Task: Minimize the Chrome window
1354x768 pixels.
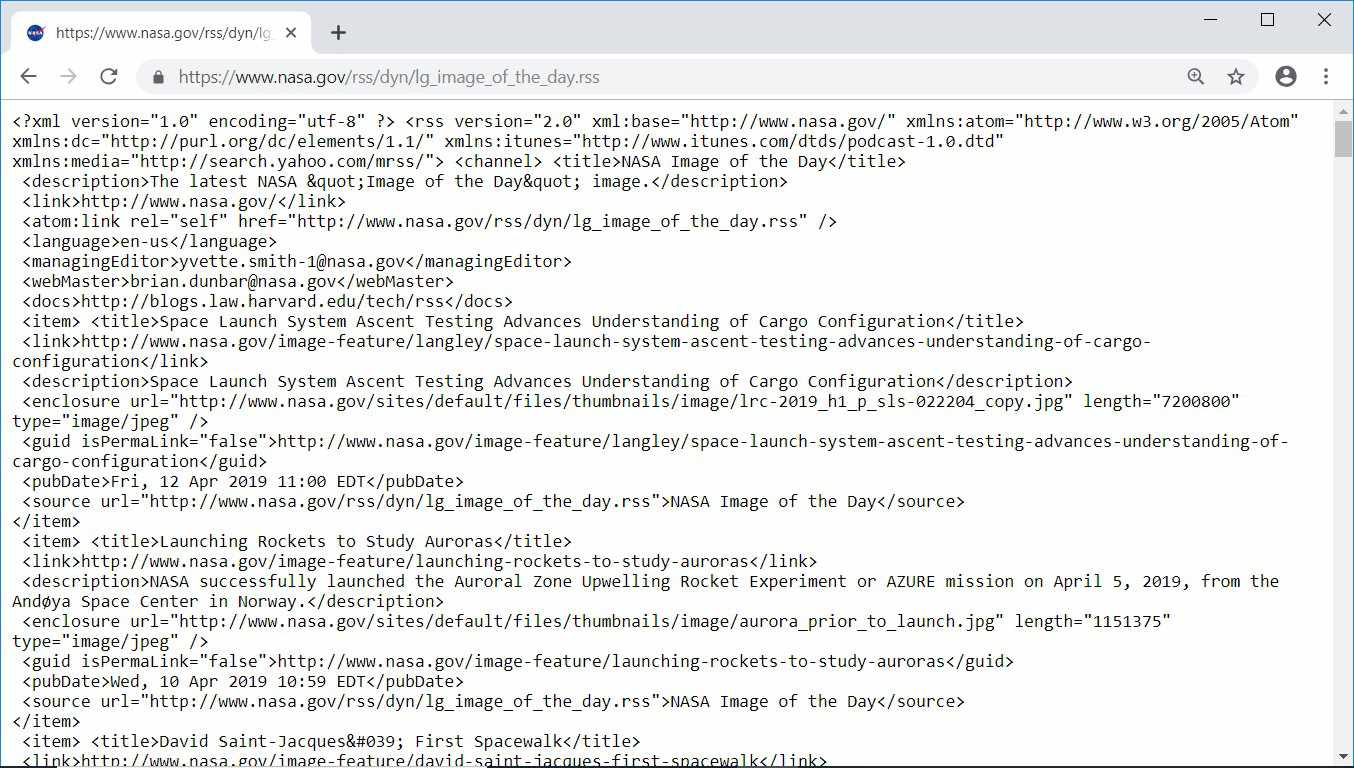Action: click(x=1211, y=20)
